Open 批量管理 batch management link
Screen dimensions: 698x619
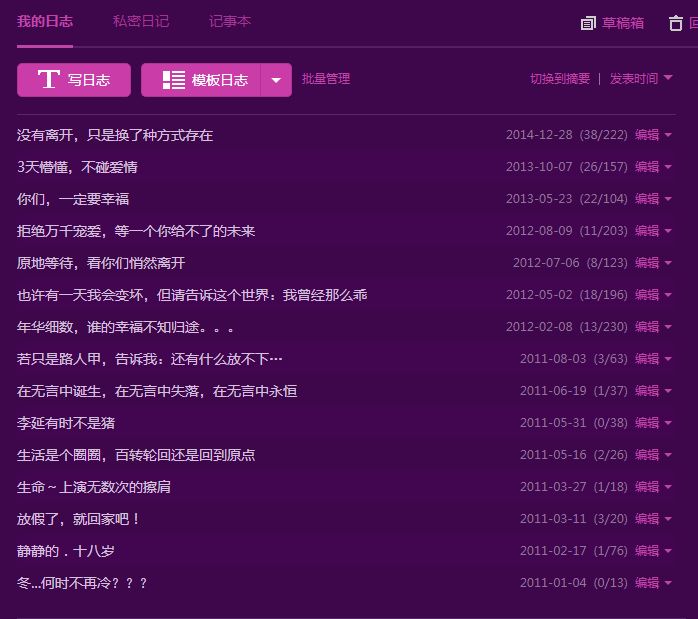click(326, 79)
